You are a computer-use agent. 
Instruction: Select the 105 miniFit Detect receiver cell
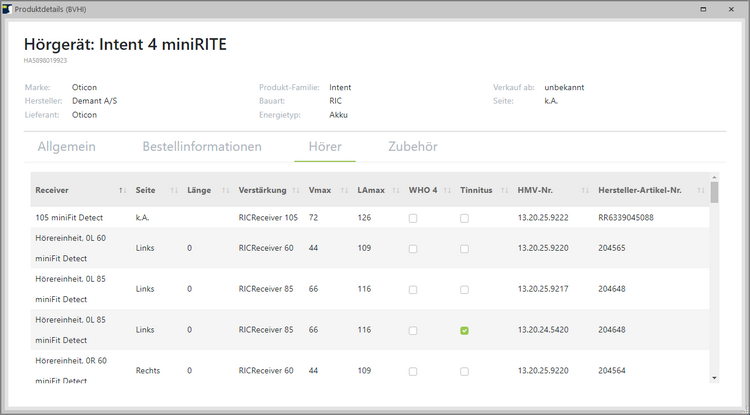69,218
